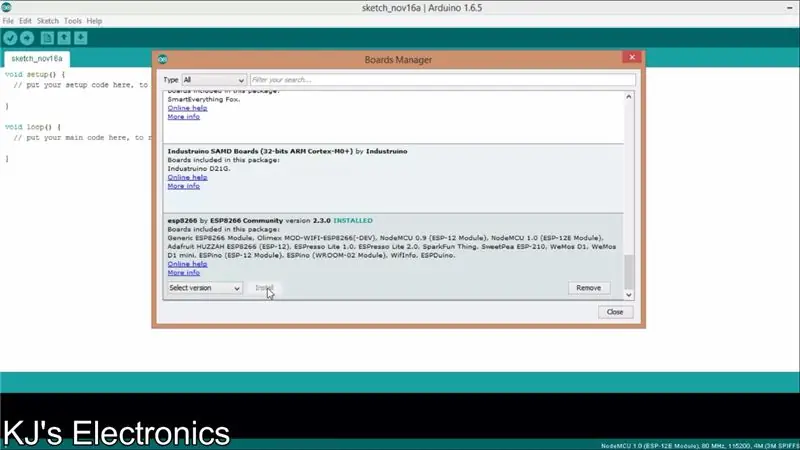This screenshot has width=800, height=450.
Task: Open the Edit menu
Action: coord(25,21)
